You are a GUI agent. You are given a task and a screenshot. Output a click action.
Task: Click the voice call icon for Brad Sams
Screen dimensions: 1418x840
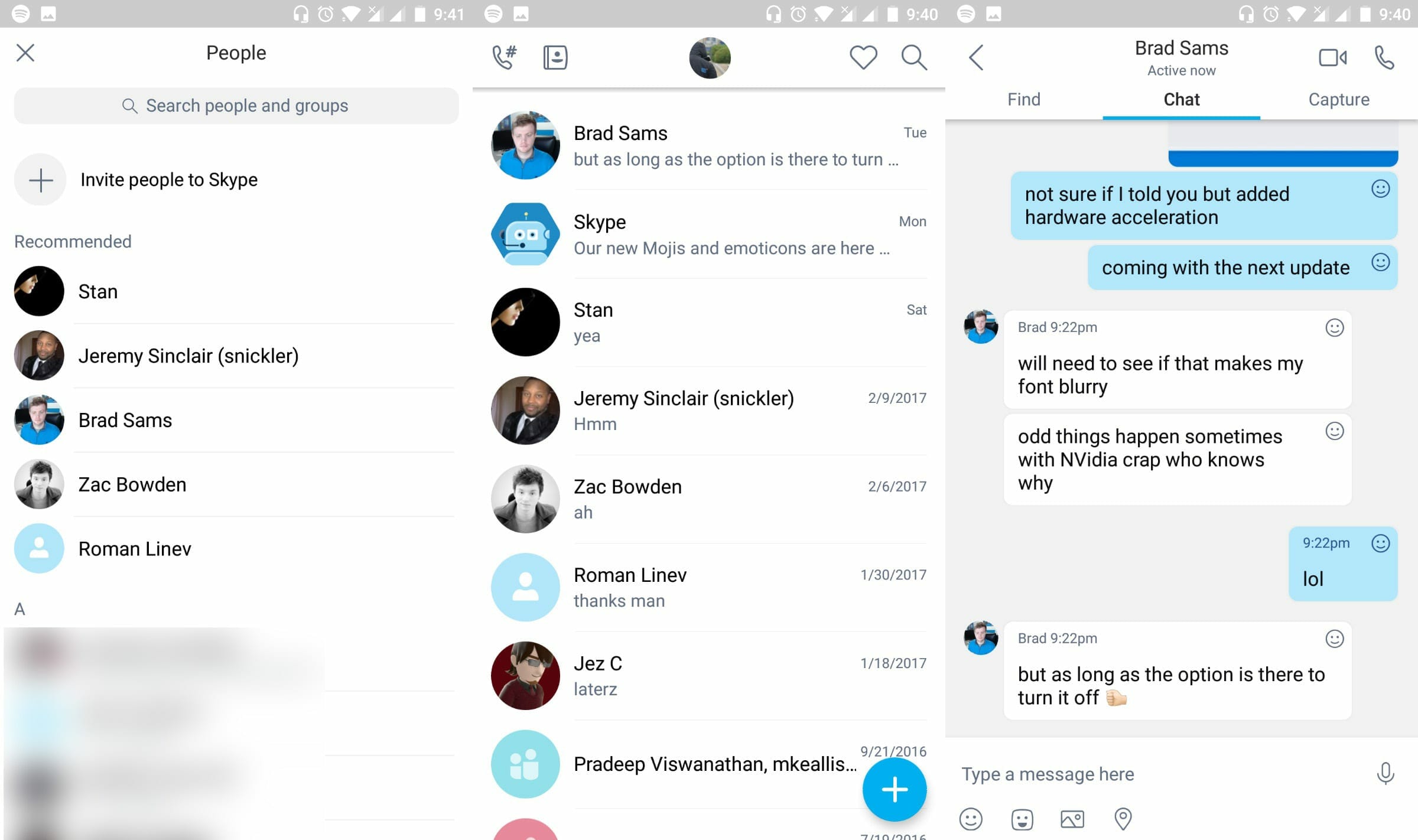[x=1384, y=57]
